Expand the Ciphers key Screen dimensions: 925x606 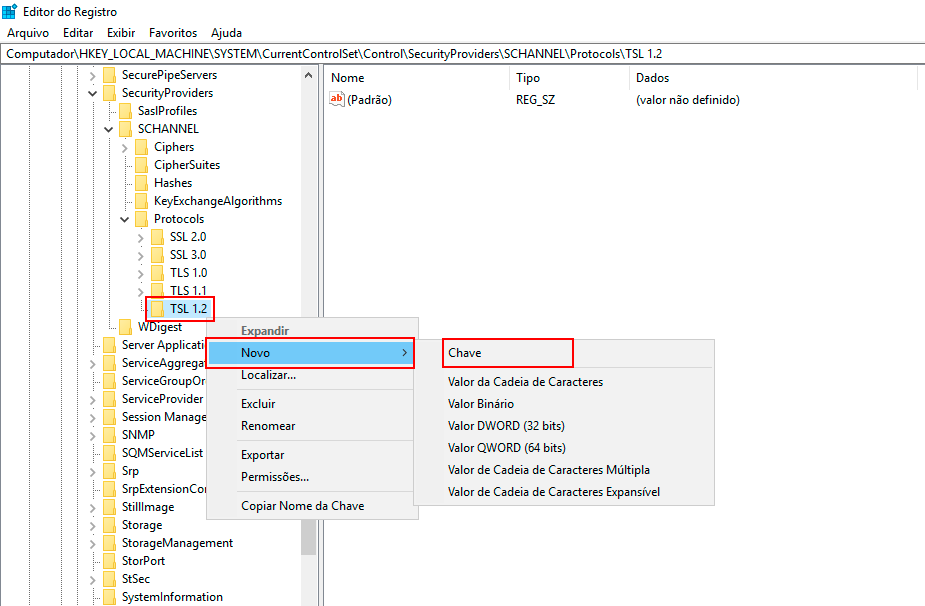(x=124, y=148)
